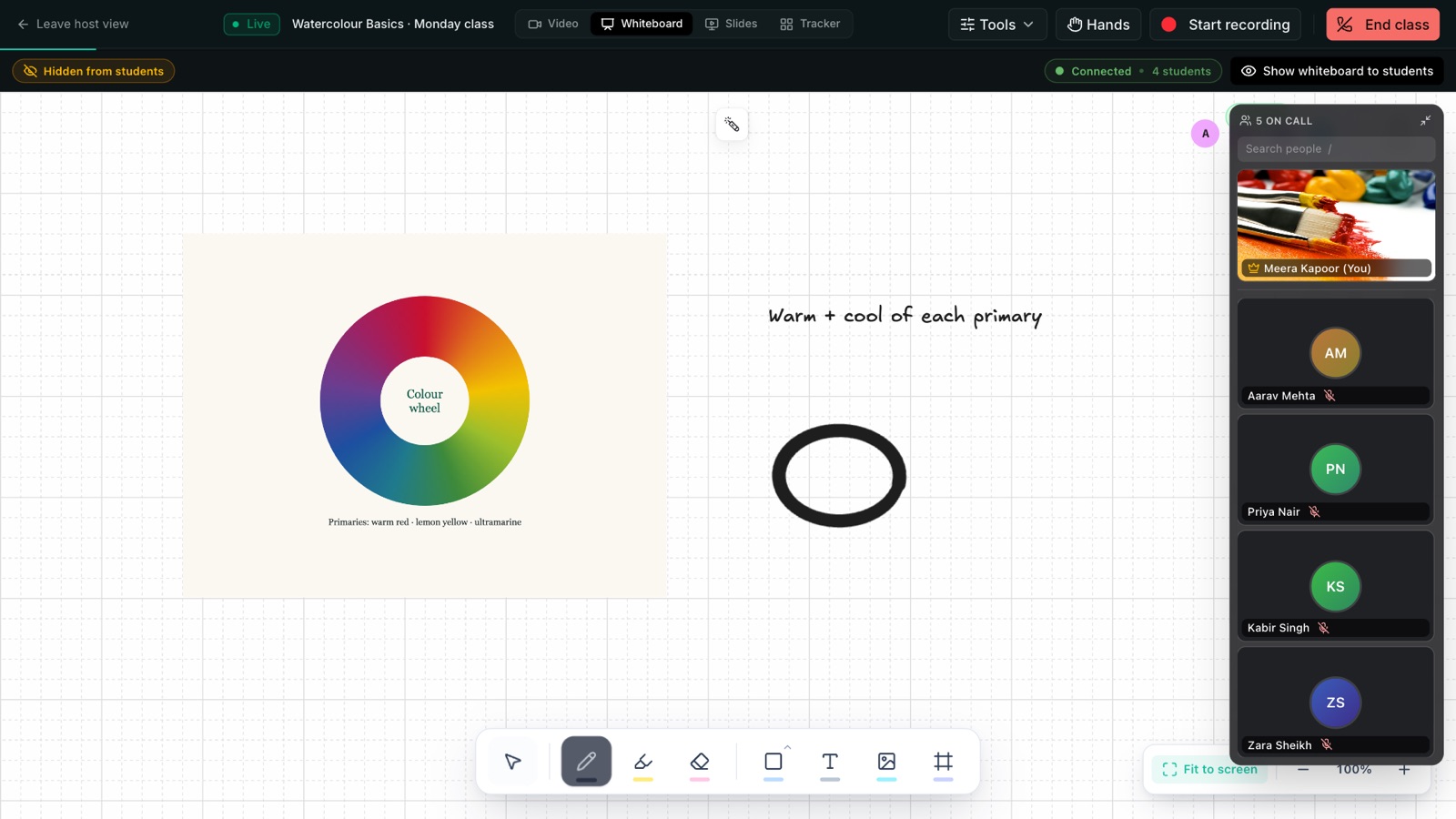
Task: Click Kabir Singh's muted microphone icon
Action: tap(1323, 628)
